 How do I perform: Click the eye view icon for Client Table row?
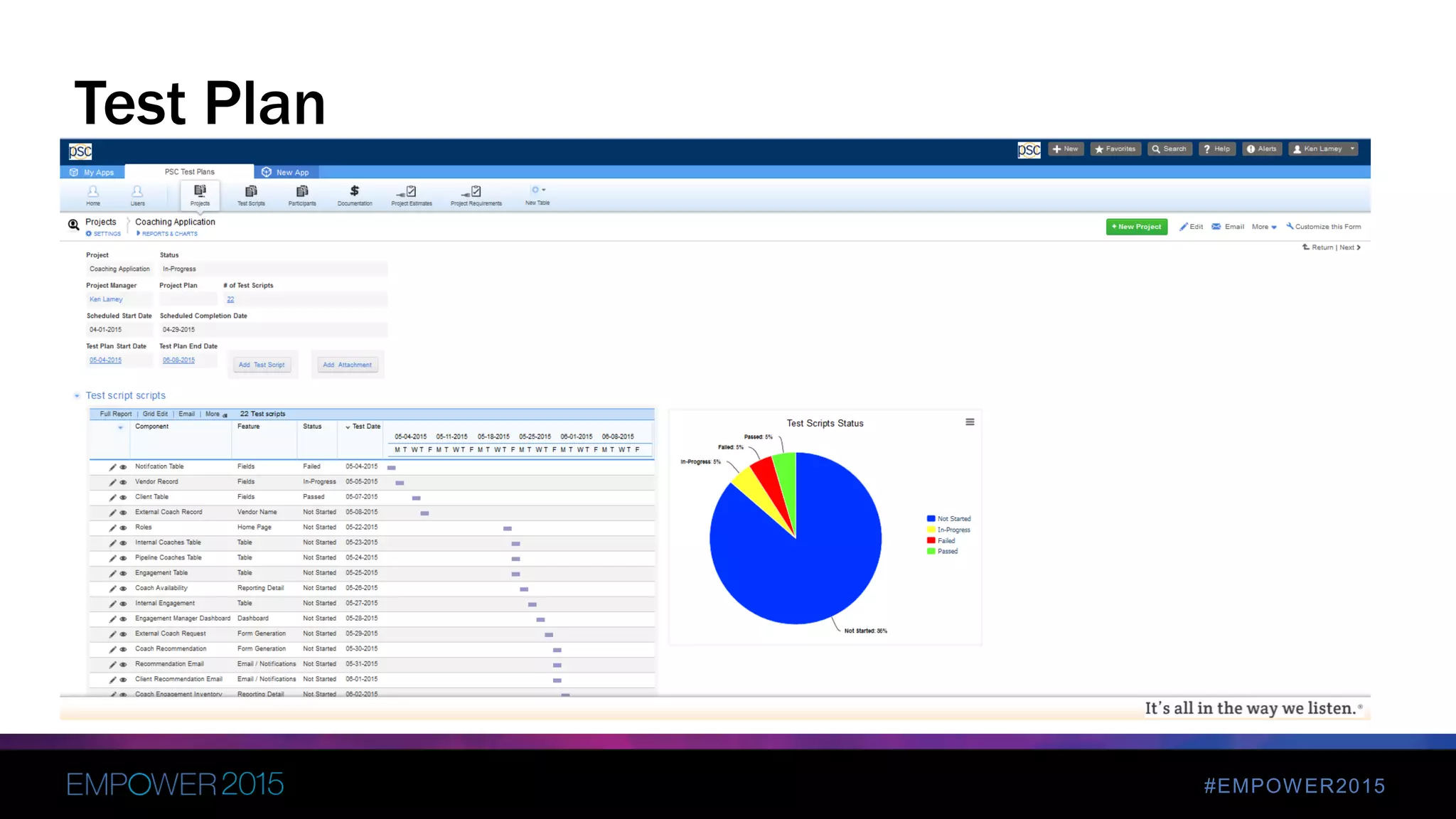[123, 498]
